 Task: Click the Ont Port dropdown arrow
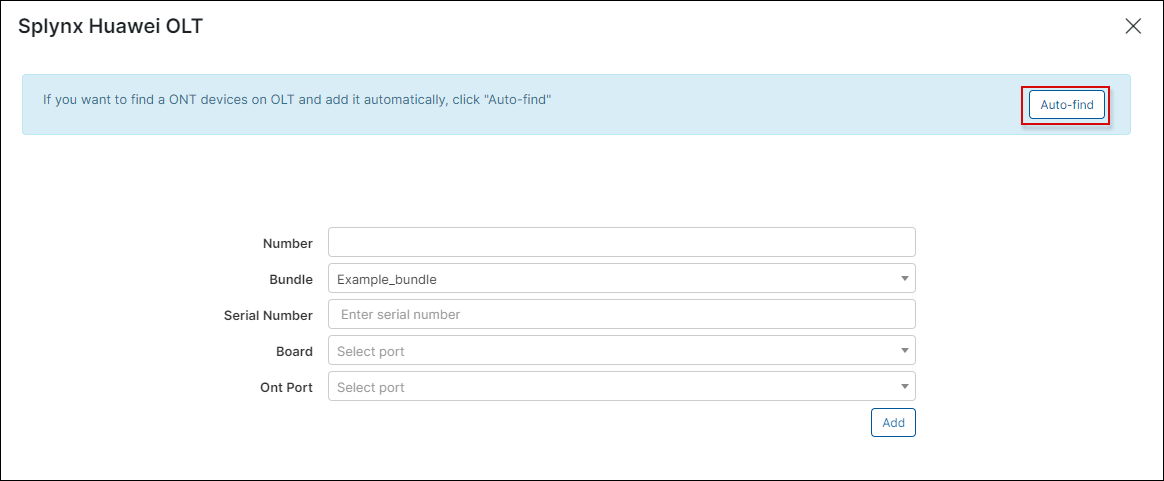click(x=904, y=386)
